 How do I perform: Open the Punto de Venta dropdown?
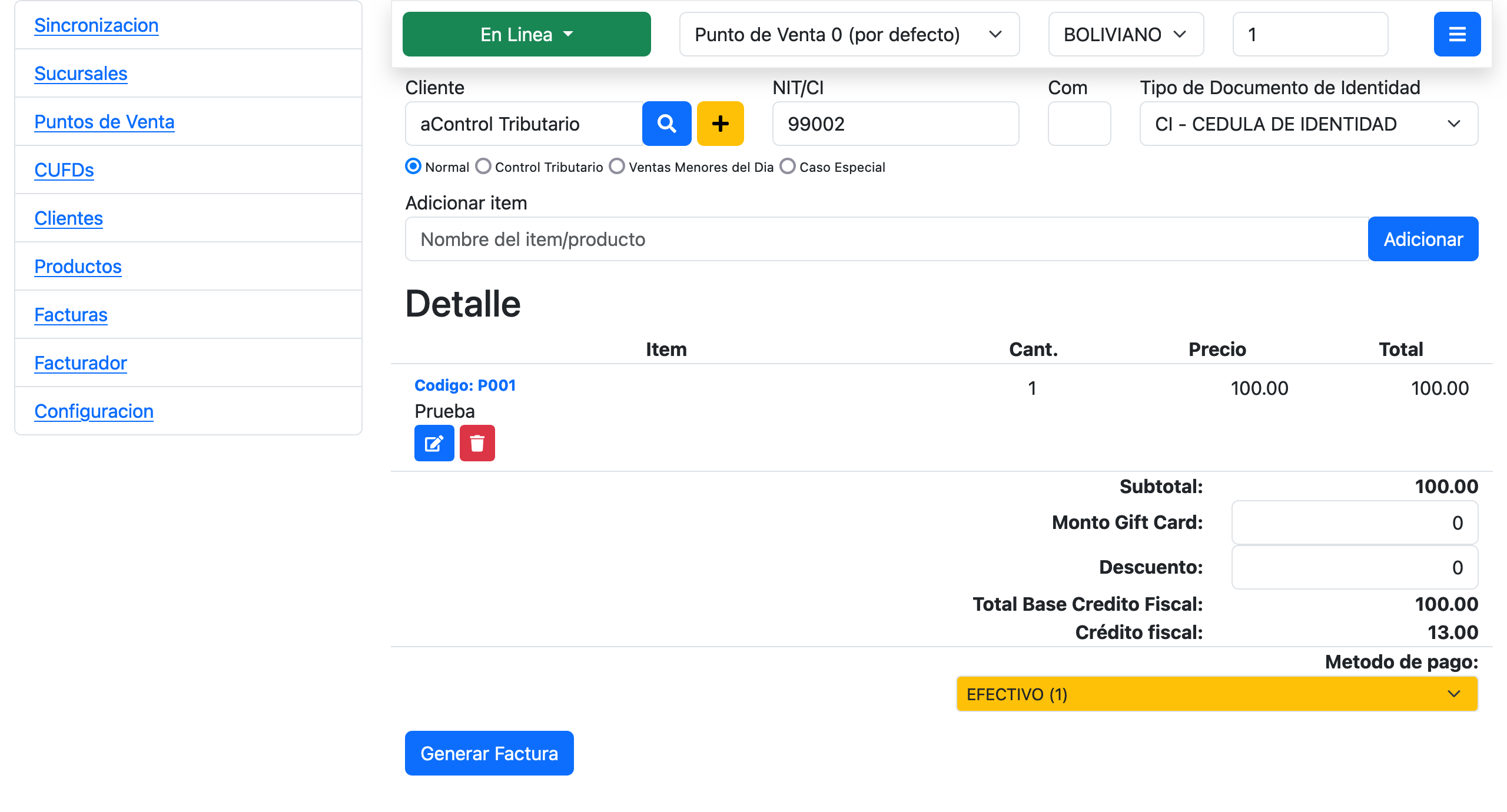coord(849,34)
